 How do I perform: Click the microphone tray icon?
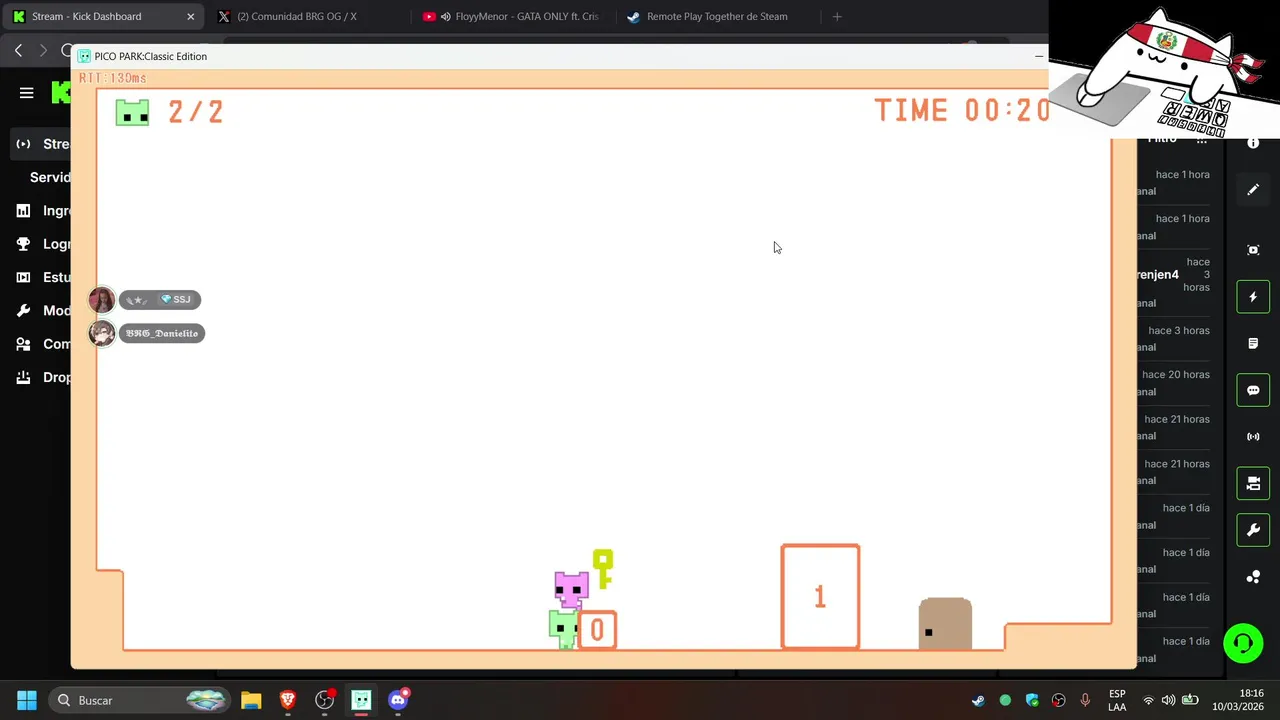point(1085,700)
